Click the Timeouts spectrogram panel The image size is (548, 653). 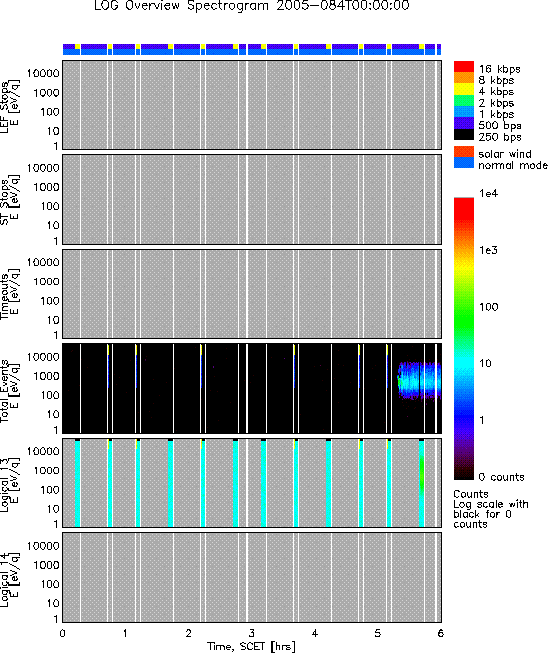(252, 294)
